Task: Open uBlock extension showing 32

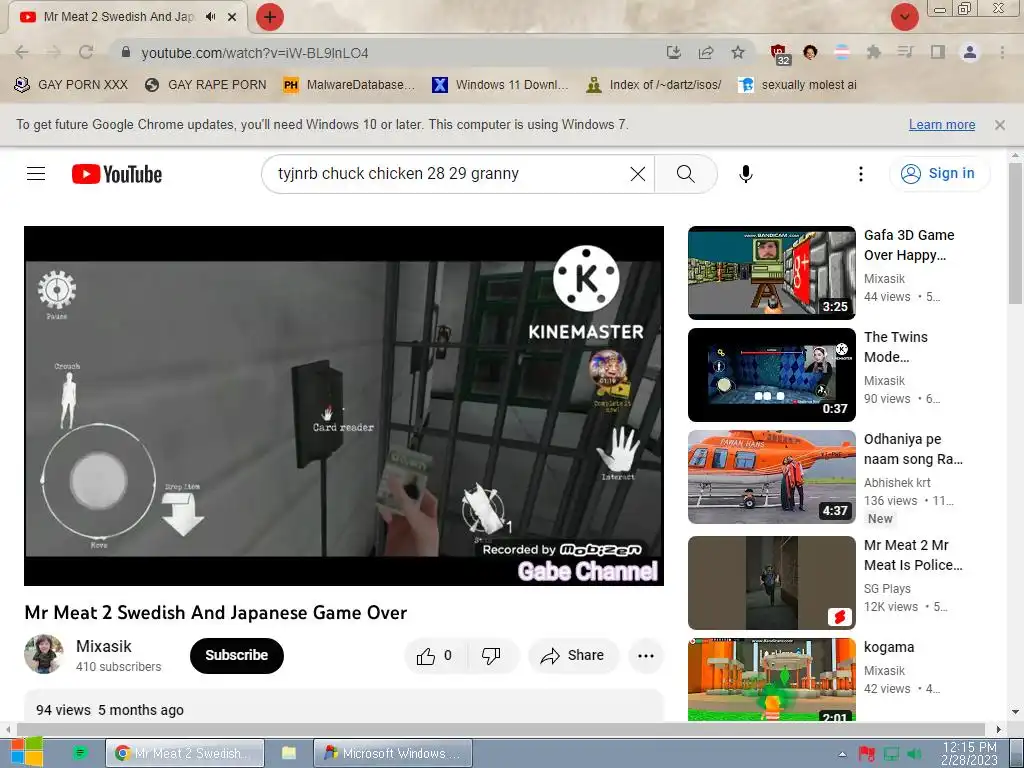Action: point(779,54)
